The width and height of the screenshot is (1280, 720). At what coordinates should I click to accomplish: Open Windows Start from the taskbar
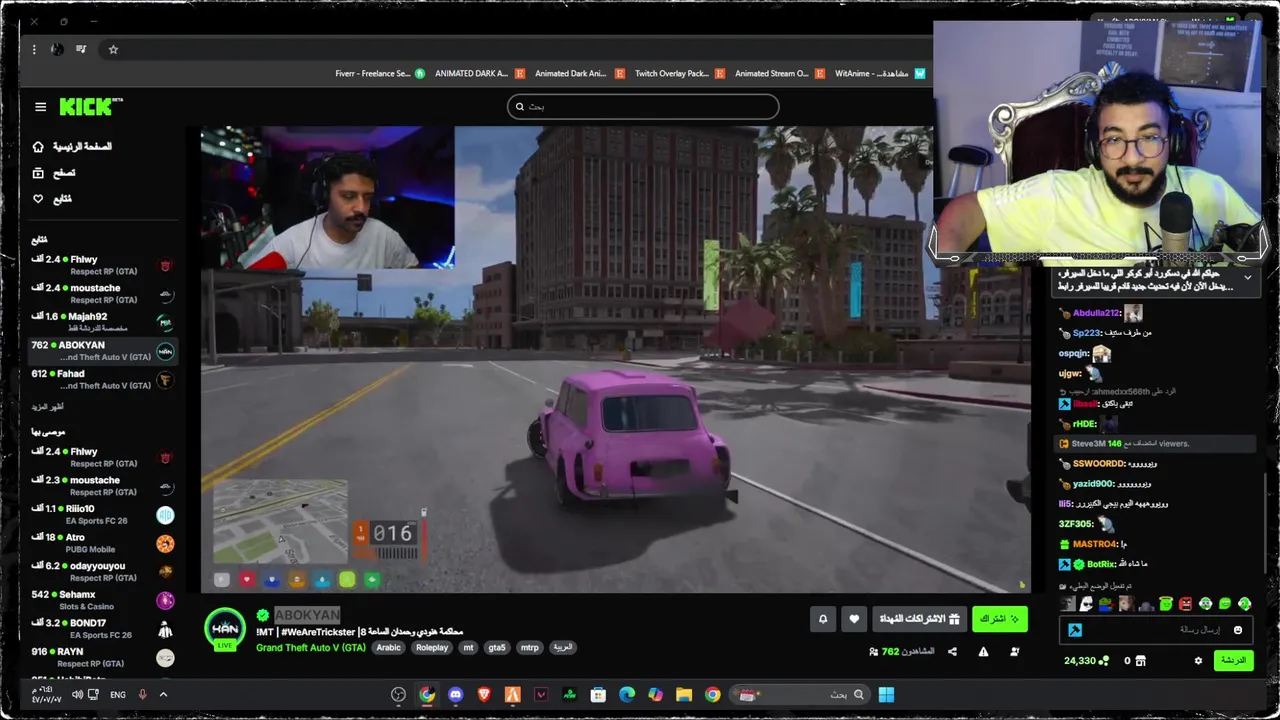[886, 694]
